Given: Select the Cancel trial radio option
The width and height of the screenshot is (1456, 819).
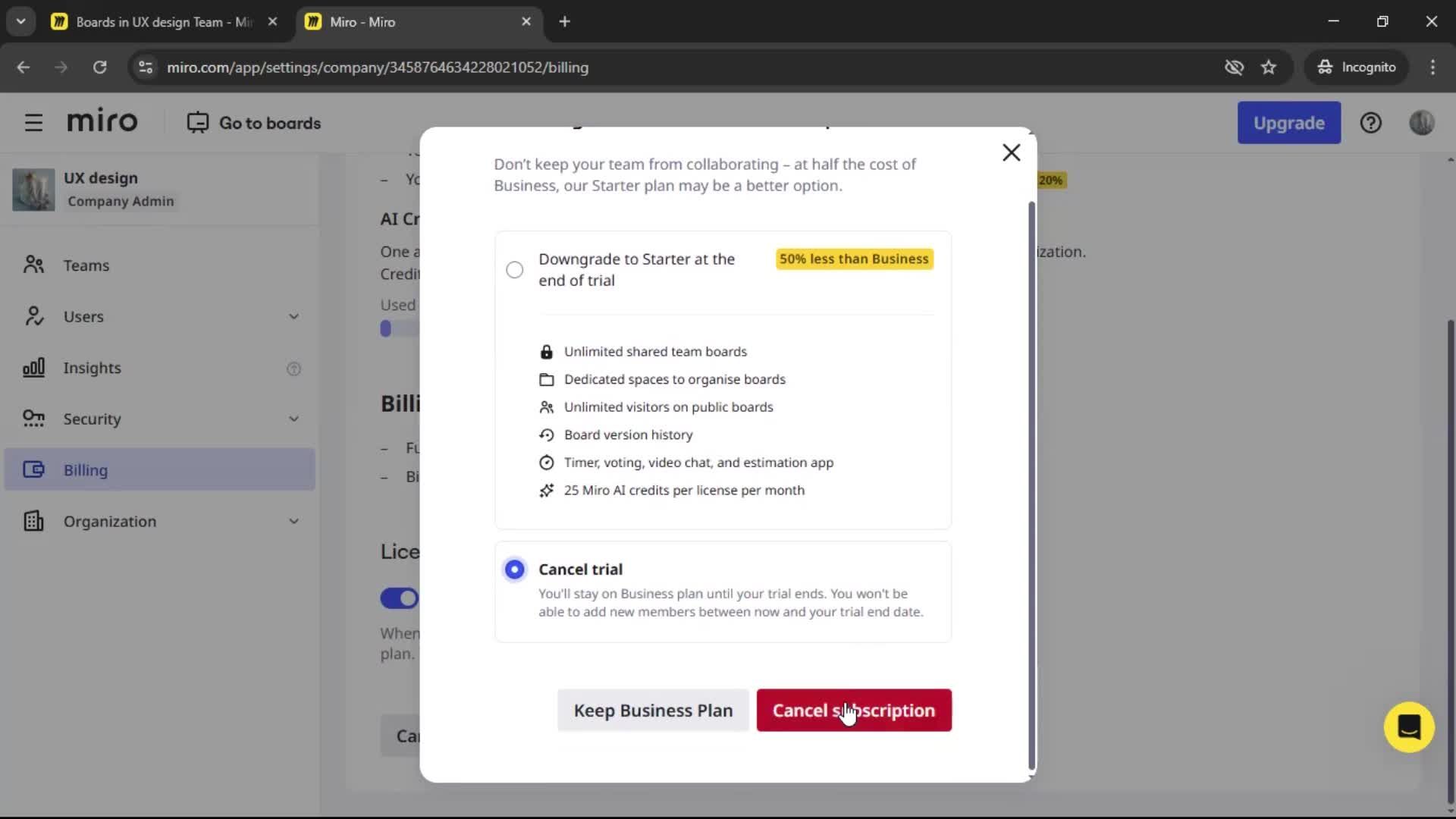Looking at the screenshot, I should coord(514,570).
